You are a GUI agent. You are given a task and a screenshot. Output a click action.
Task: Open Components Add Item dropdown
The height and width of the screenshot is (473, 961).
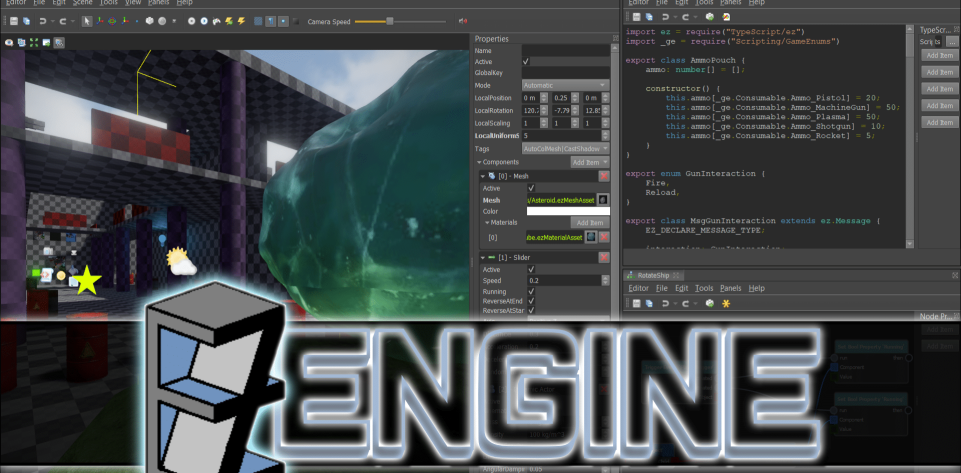pos(590,162)
